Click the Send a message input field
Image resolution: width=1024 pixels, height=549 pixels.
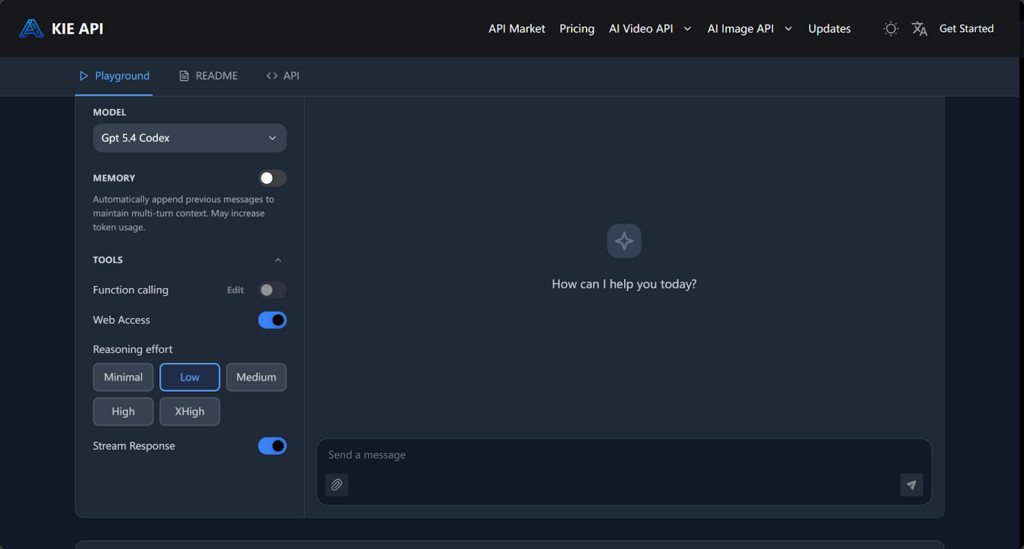click(x=610, y=455)
